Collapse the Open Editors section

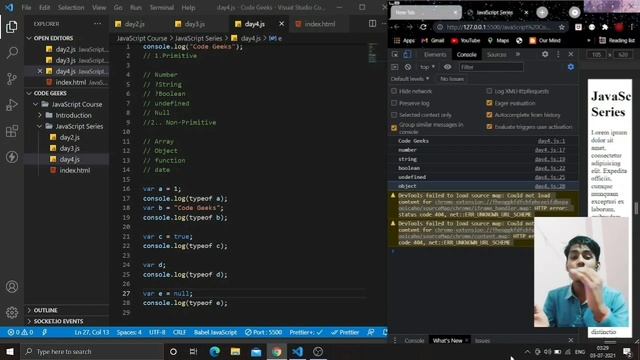pos(29,38)
